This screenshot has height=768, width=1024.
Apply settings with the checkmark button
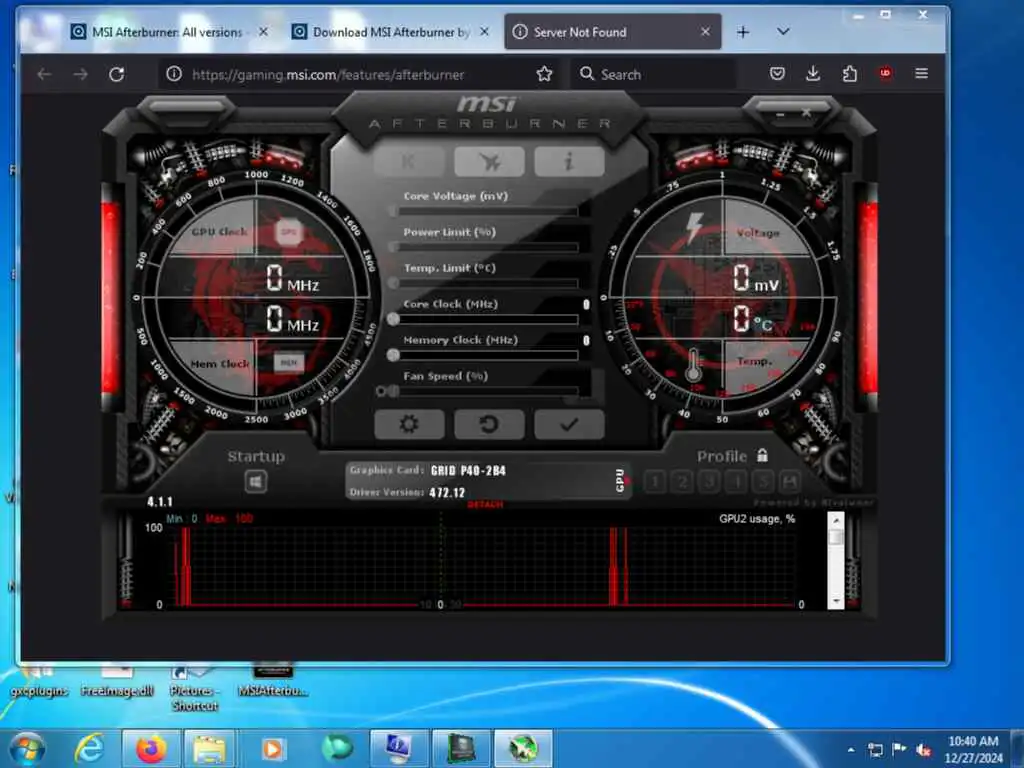coord(569,424)
